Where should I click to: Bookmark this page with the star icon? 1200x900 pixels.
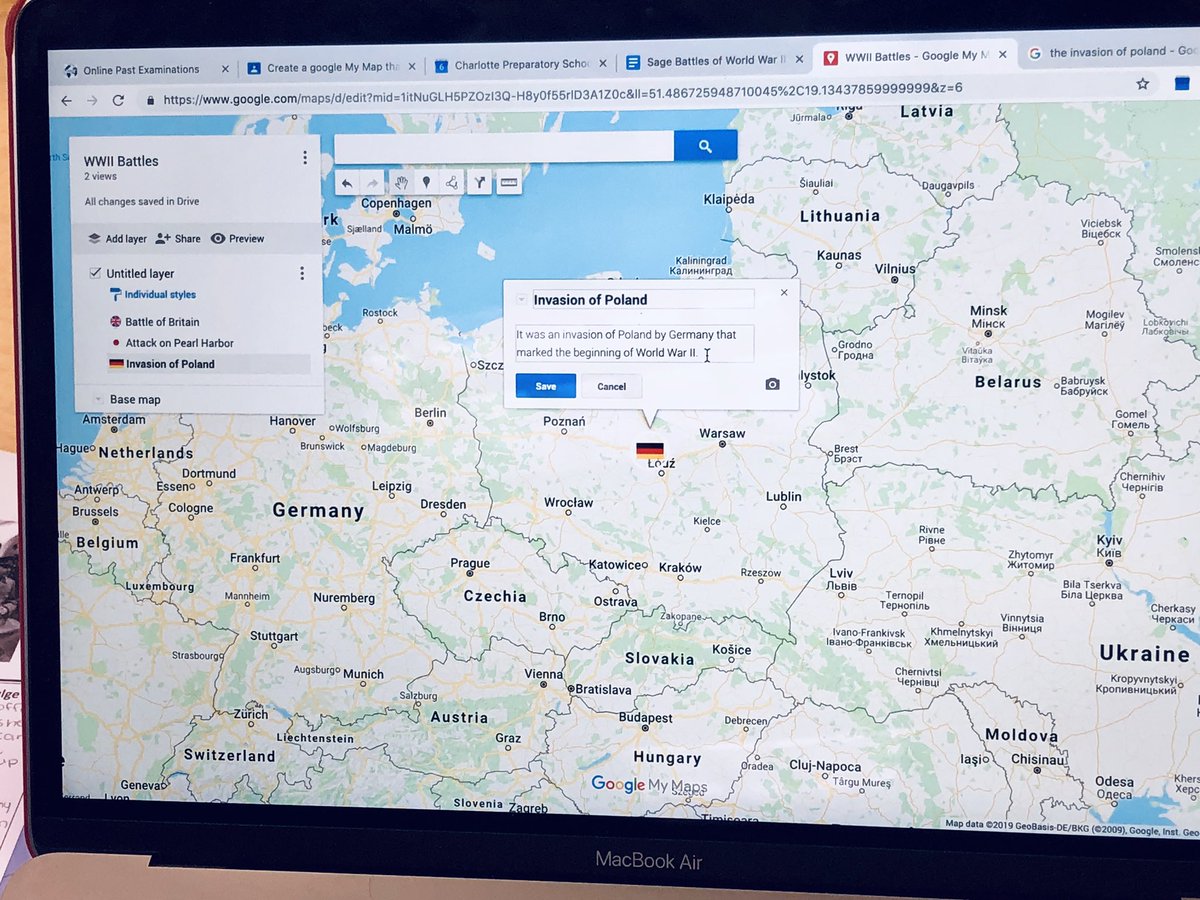(x=1143, y=85)
